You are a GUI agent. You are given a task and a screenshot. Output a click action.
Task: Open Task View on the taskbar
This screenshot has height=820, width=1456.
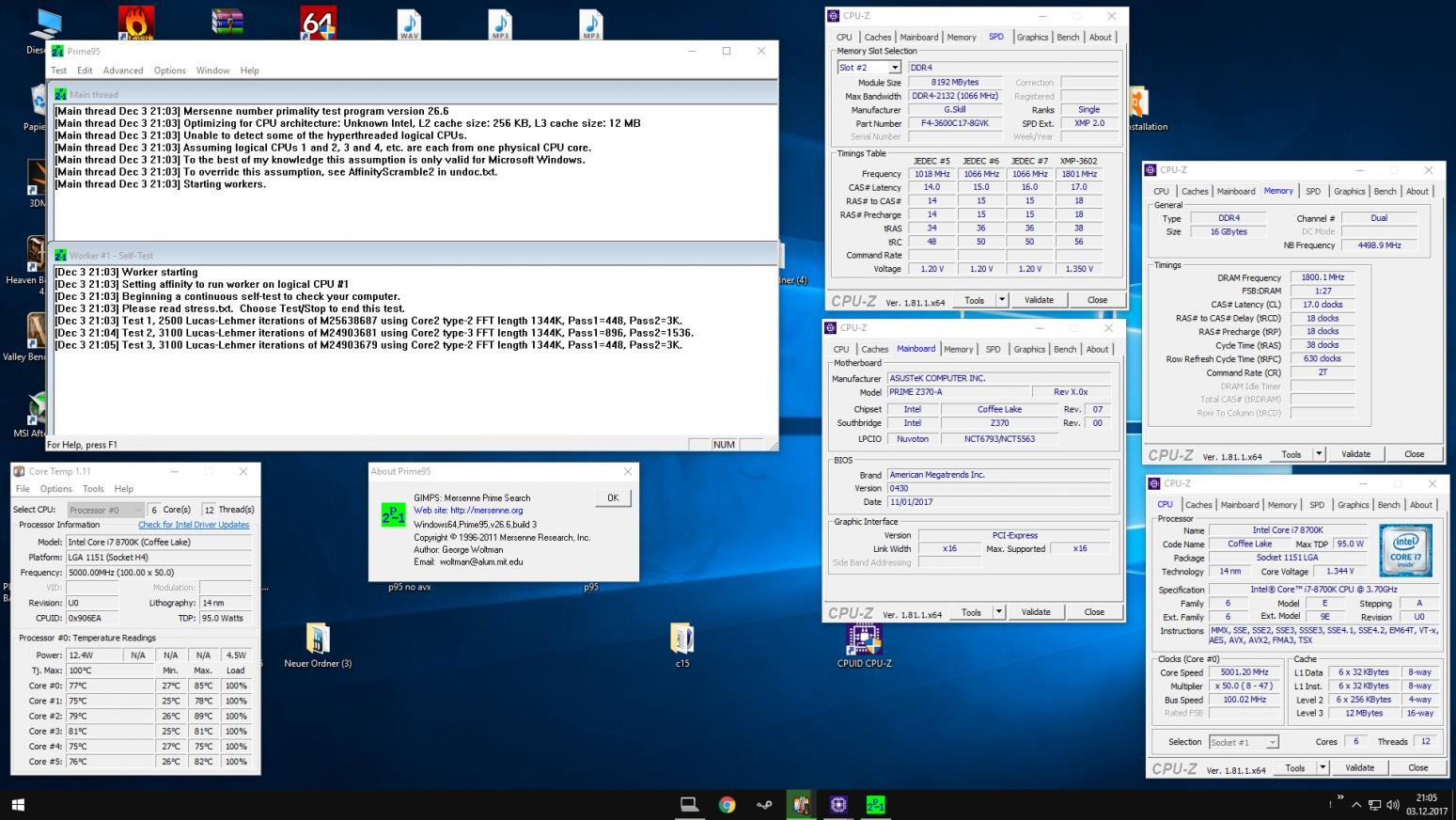689,805
